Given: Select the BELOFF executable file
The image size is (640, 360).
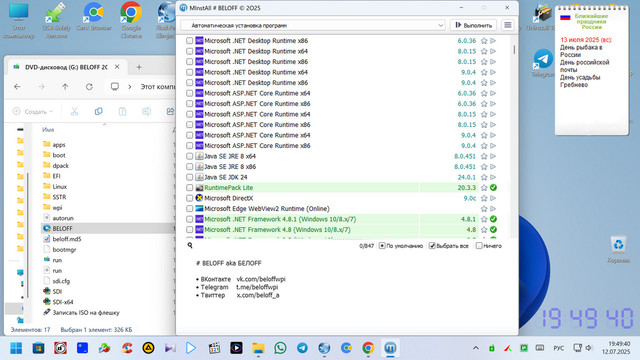Looking at the screenshot, I should [62, 229].
